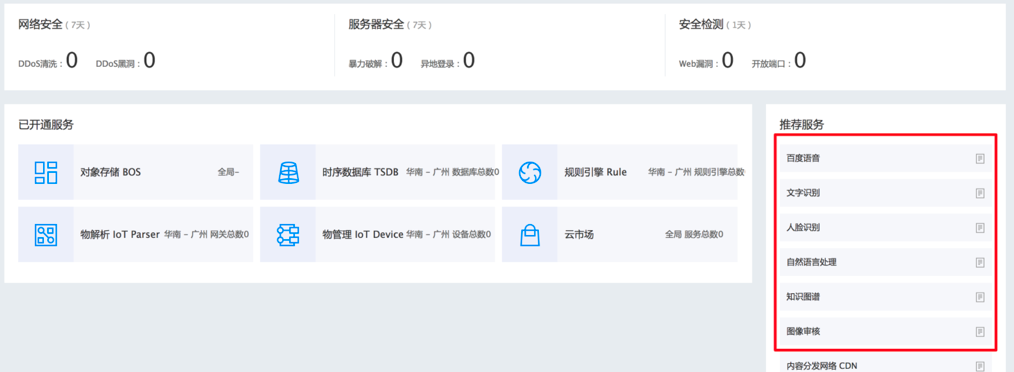Click the 对象存储 BOS service icon
Screen dimensions: 1014x372
coord(46,172)
